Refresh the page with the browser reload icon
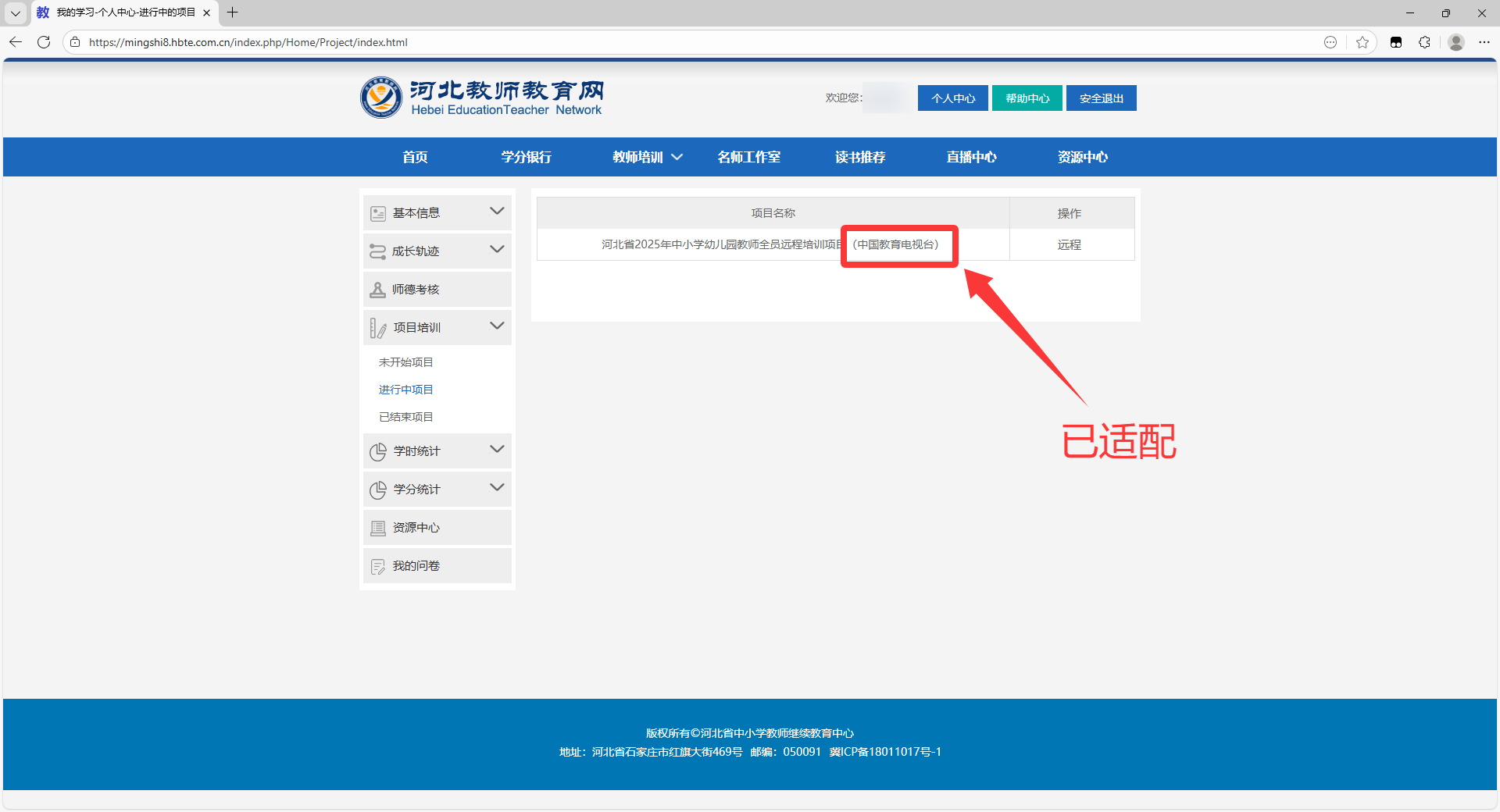The width and height of the screenshot is (1500, 812). (44, 42)
